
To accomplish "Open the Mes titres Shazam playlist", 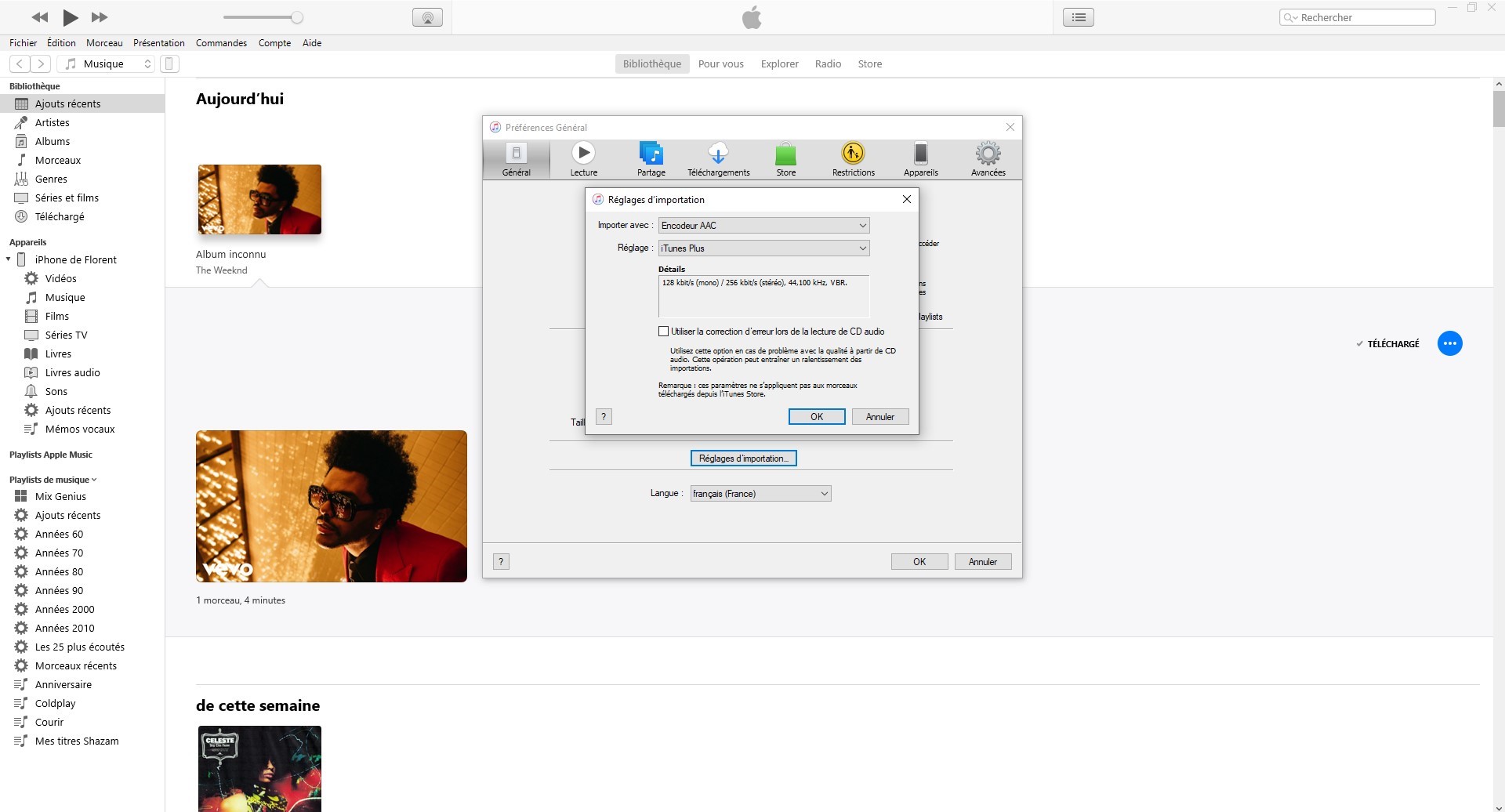I will click(x=82, y=741).
